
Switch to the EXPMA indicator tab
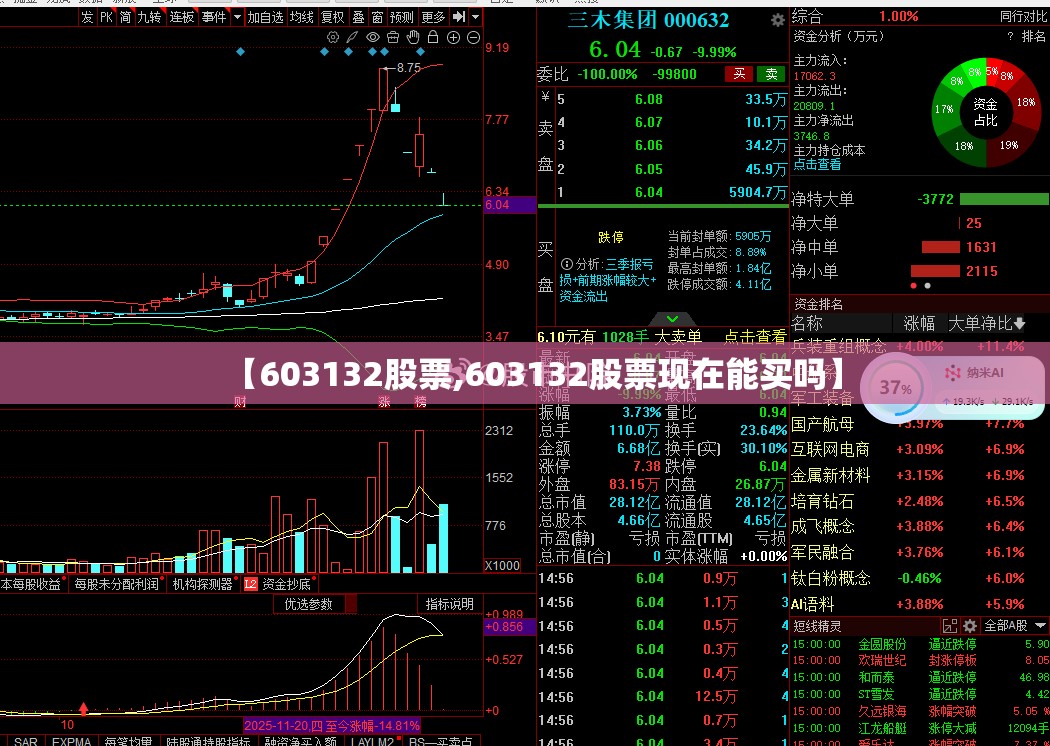[x=71, y=741]
